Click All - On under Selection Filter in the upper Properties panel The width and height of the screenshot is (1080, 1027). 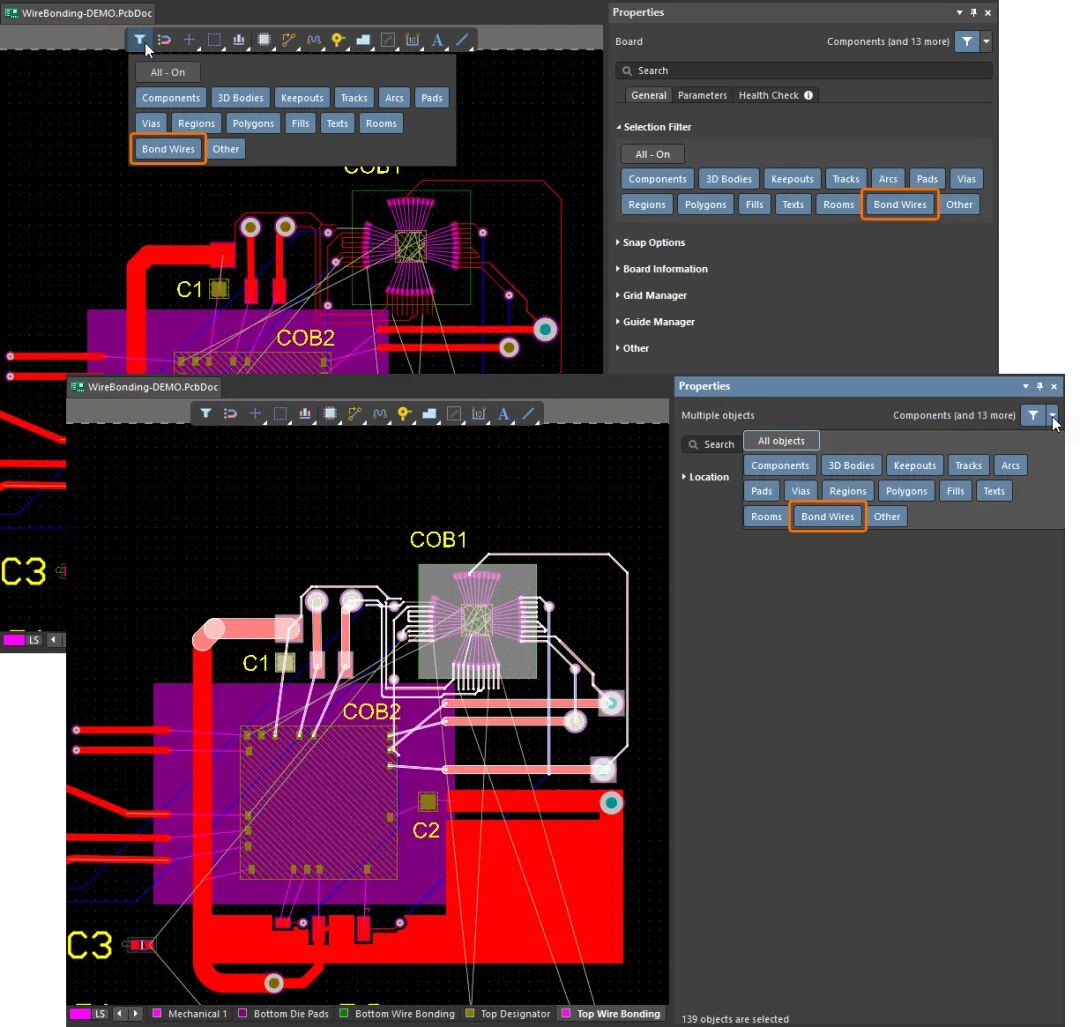pyautogui.click(x=652, y=154)
